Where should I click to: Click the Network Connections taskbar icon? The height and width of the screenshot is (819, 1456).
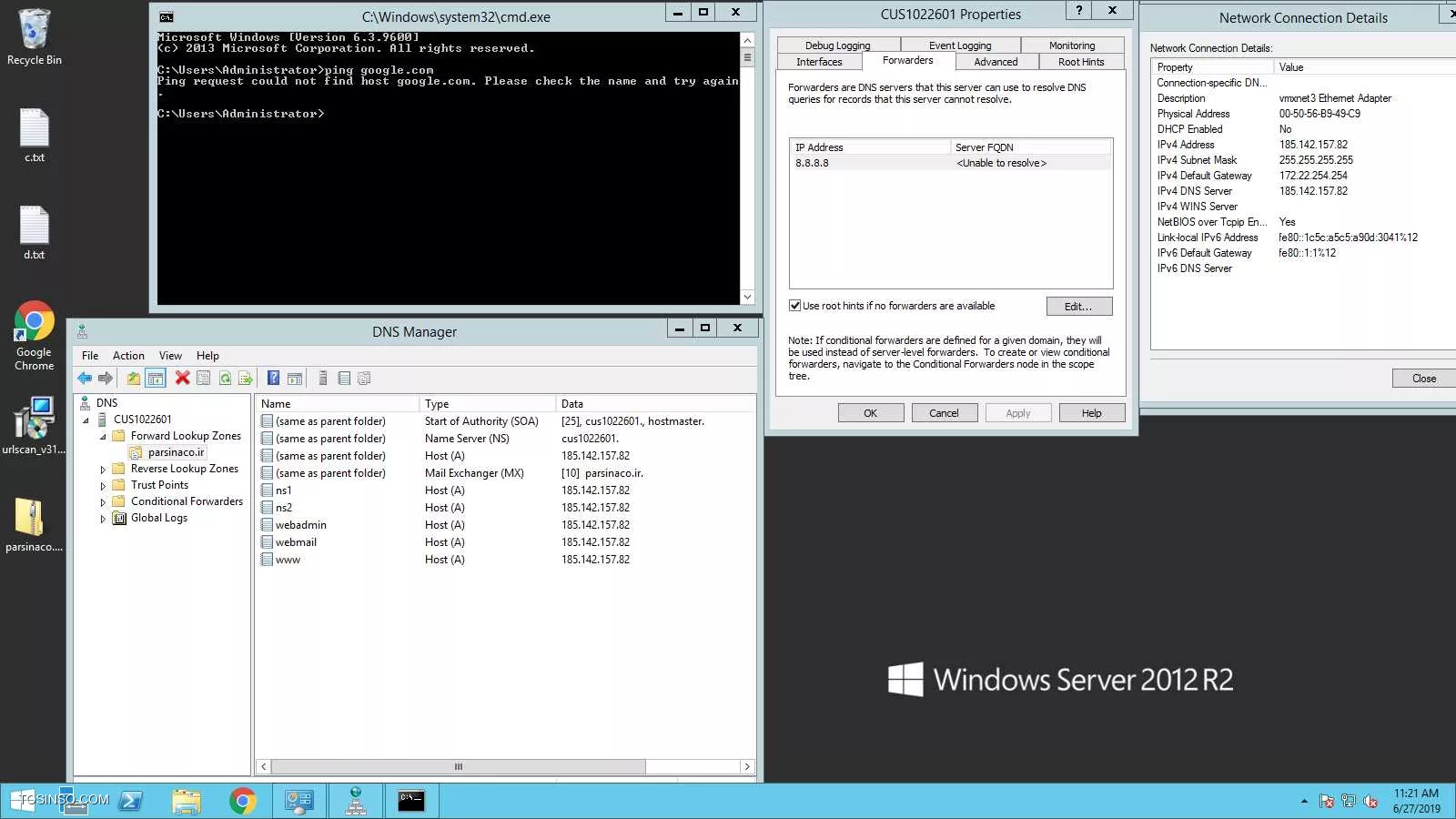(298, 801)
